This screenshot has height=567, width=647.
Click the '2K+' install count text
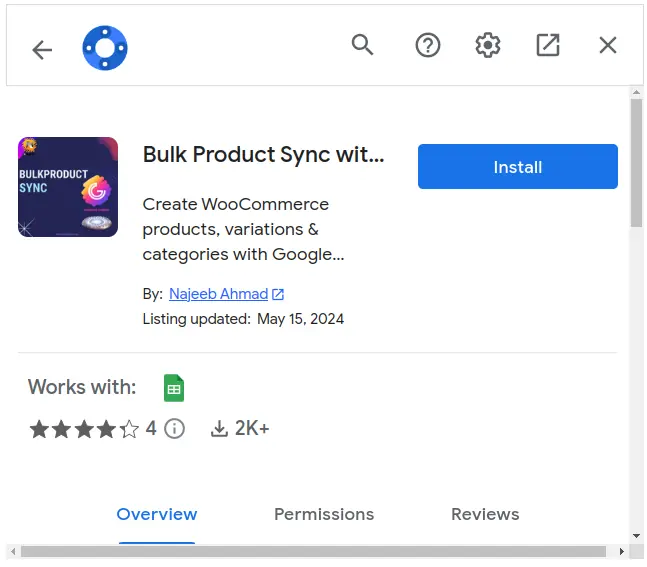[252, 428]
